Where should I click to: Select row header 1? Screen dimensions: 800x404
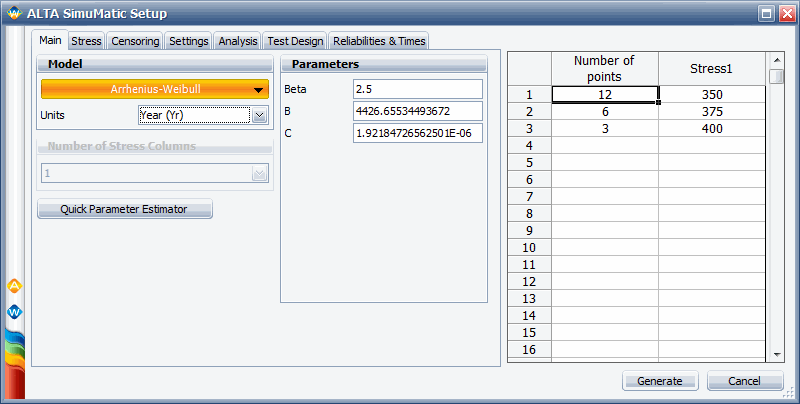coord(530,94)
